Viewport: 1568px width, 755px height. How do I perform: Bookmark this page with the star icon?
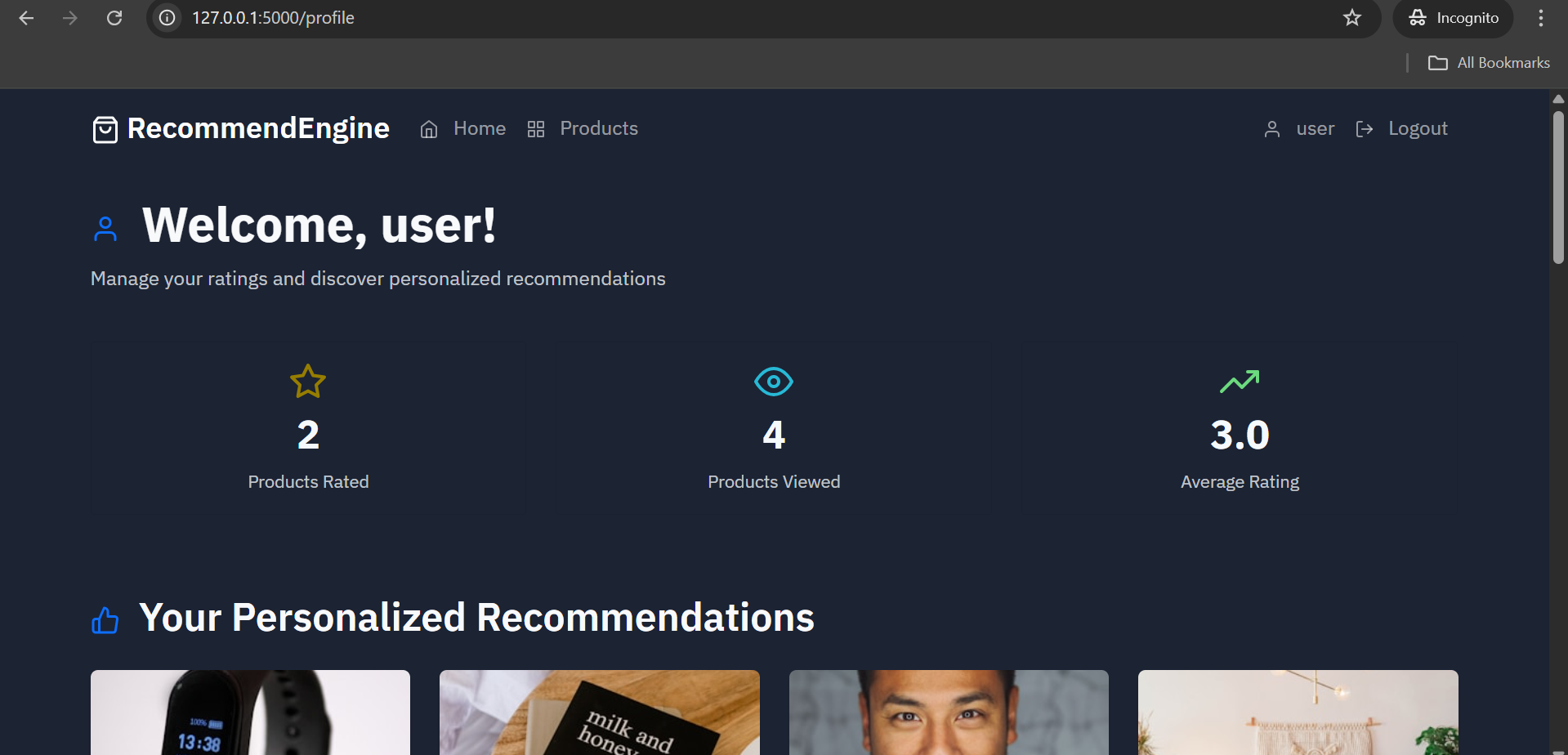(x=1352, y=18)
